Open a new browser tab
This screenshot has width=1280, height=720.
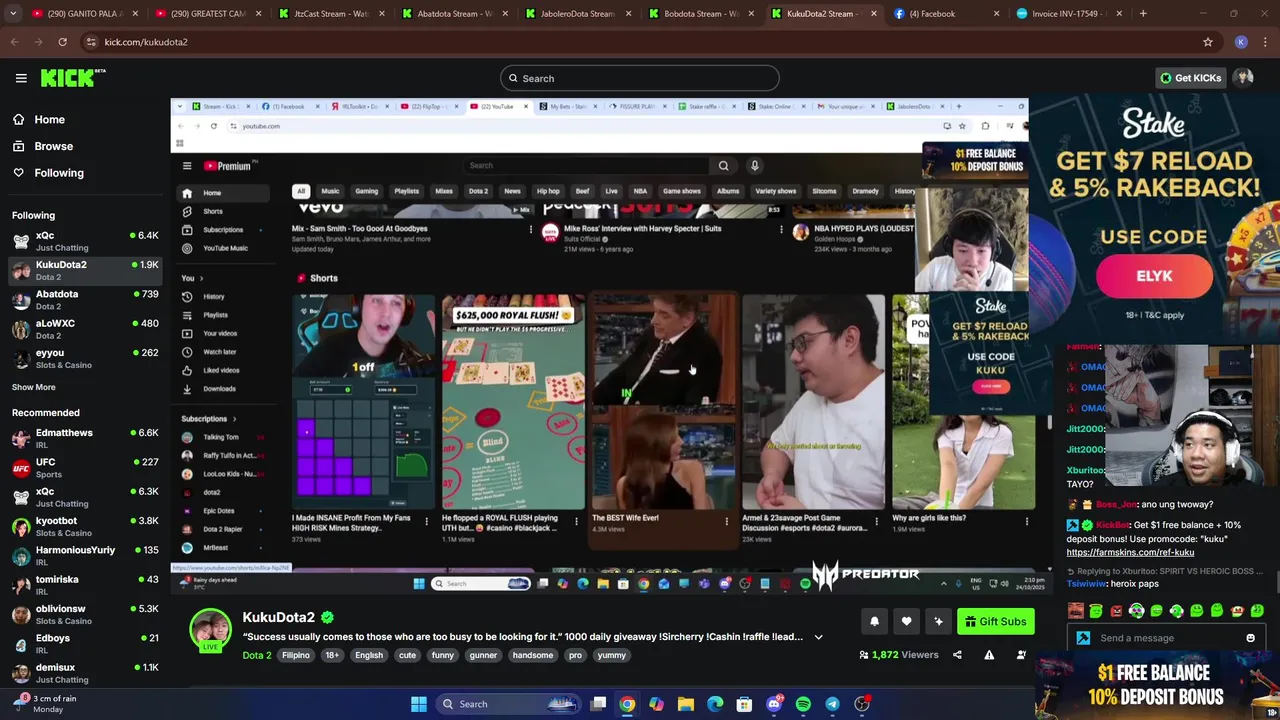[x=1143, y=14]
